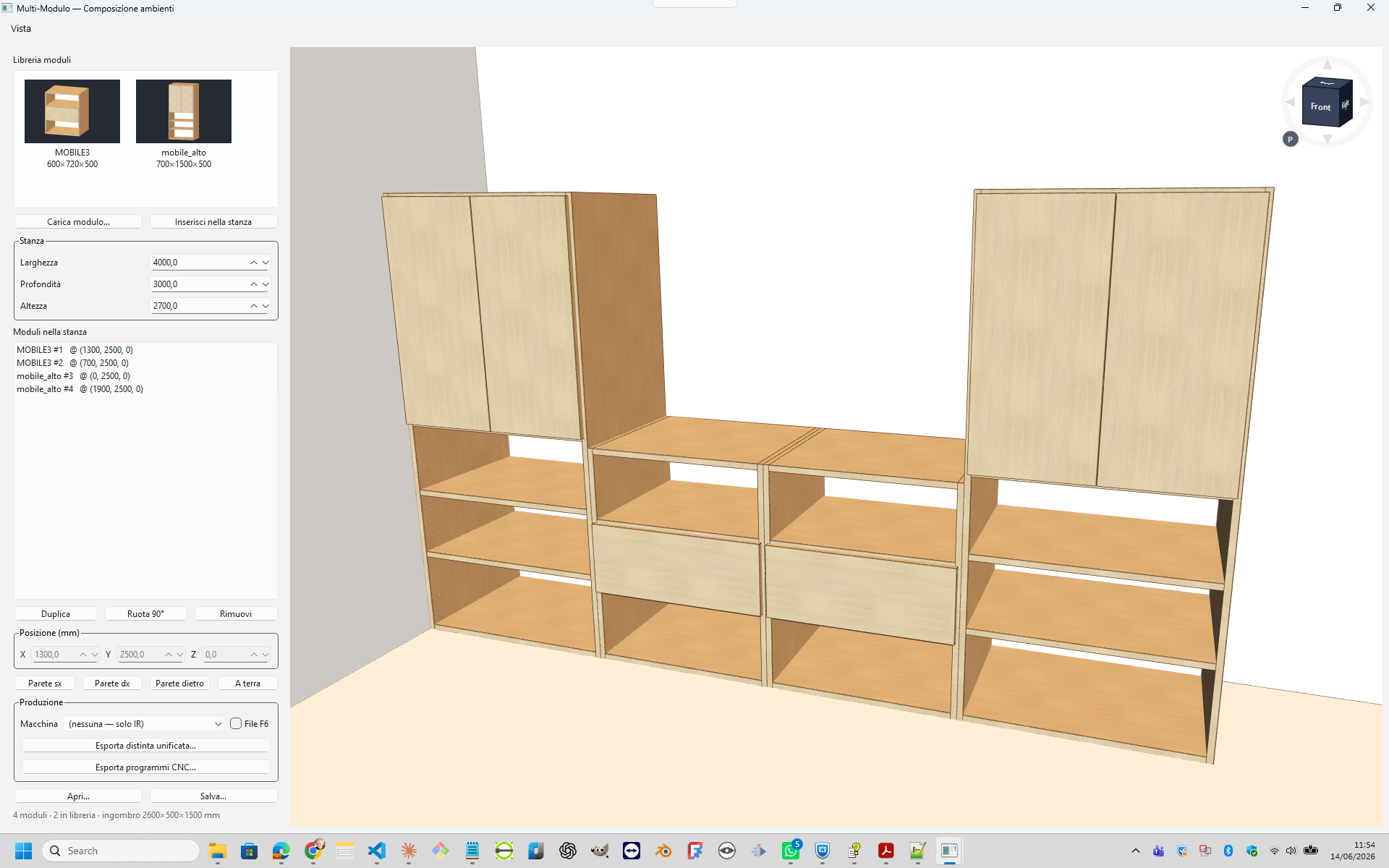Click the taskbar Search box
Viewport: 1389px width, 868px height.
121,851
